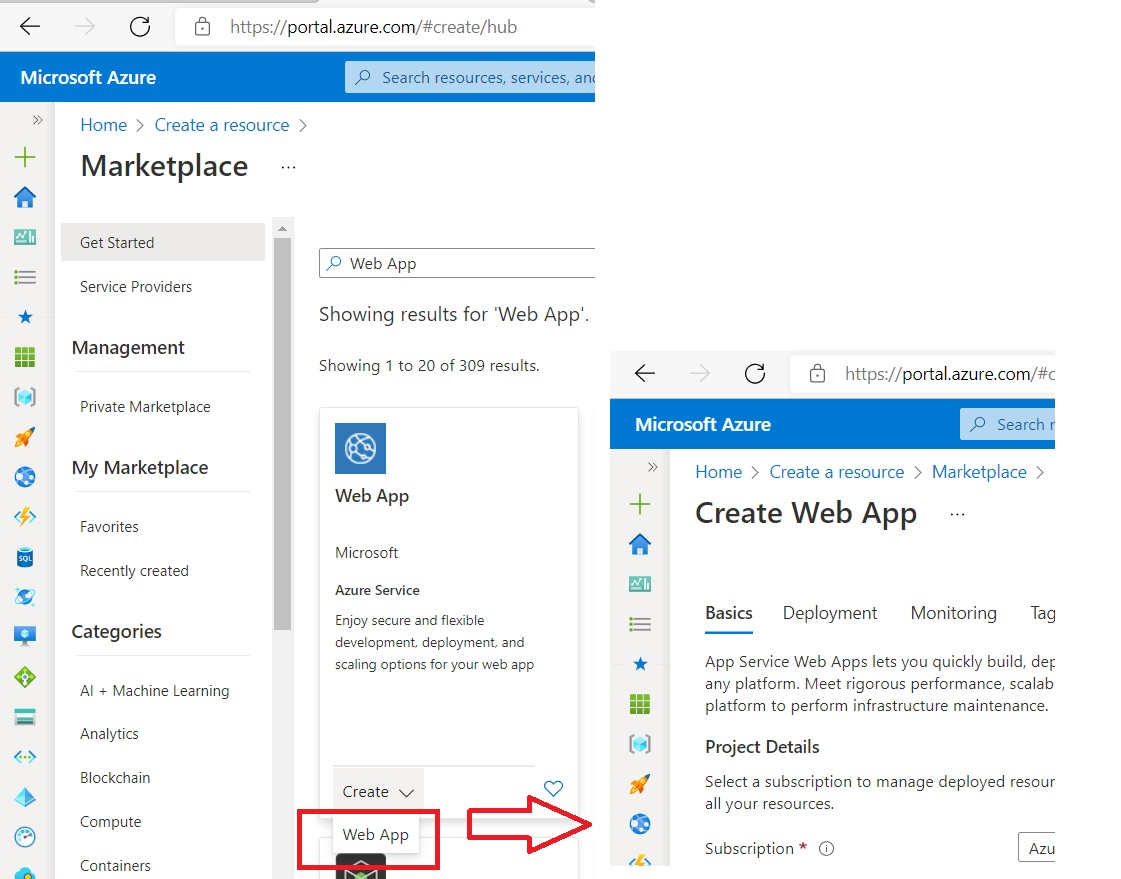Open All resources green grid icon in Marketplace sidebar
The width and height of the screenshot is (1121, 879).
click(25, 357)
